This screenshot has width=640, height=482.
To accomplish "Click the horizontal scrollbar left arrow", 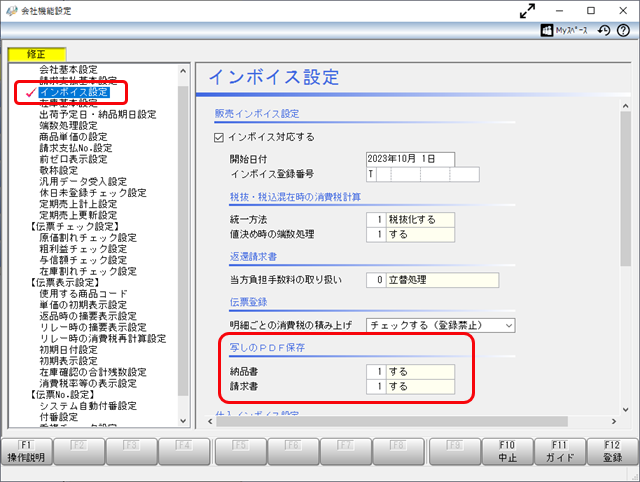I will tap(210, 421).
